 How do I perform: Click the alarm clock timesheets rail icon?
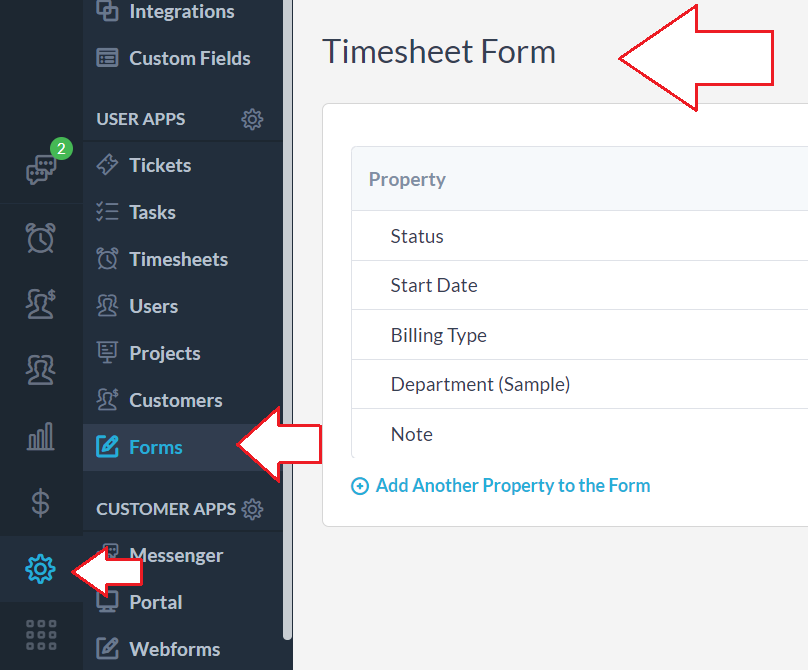(x=41, y=238)
